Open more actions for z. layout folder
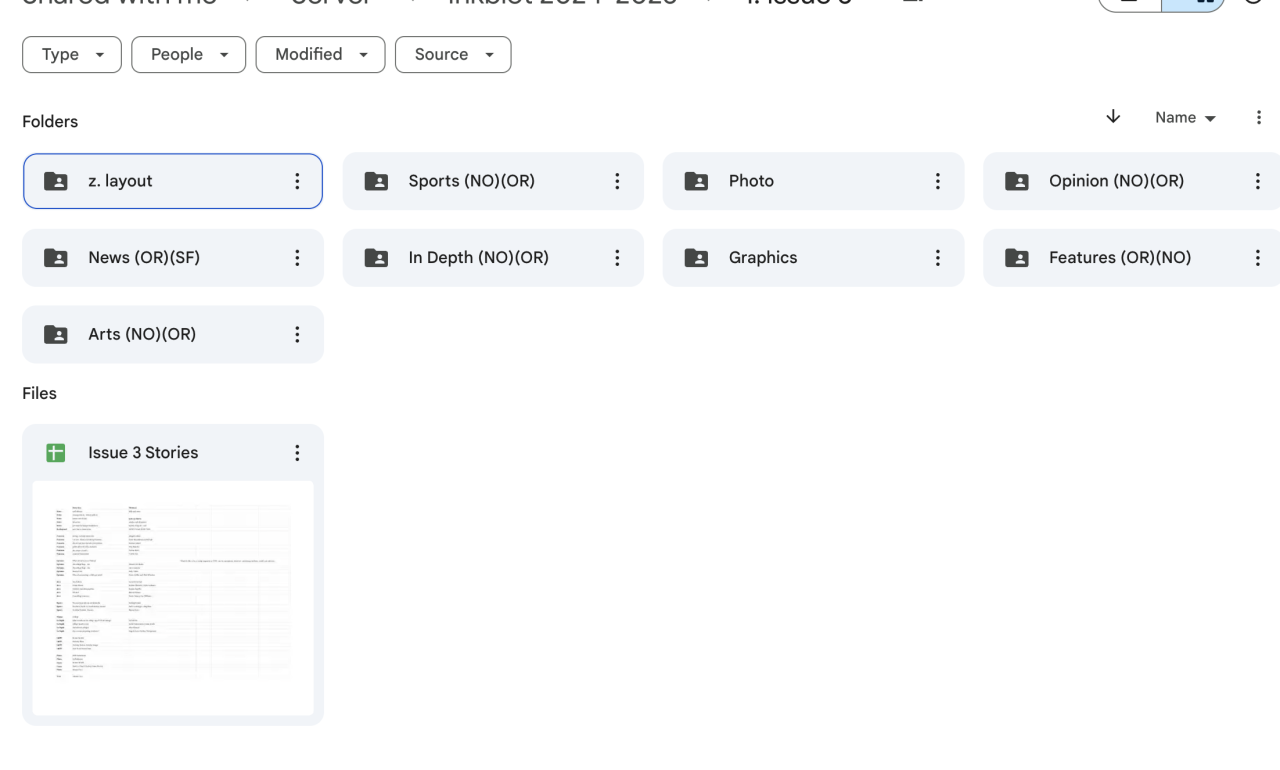 click(297, 181)
